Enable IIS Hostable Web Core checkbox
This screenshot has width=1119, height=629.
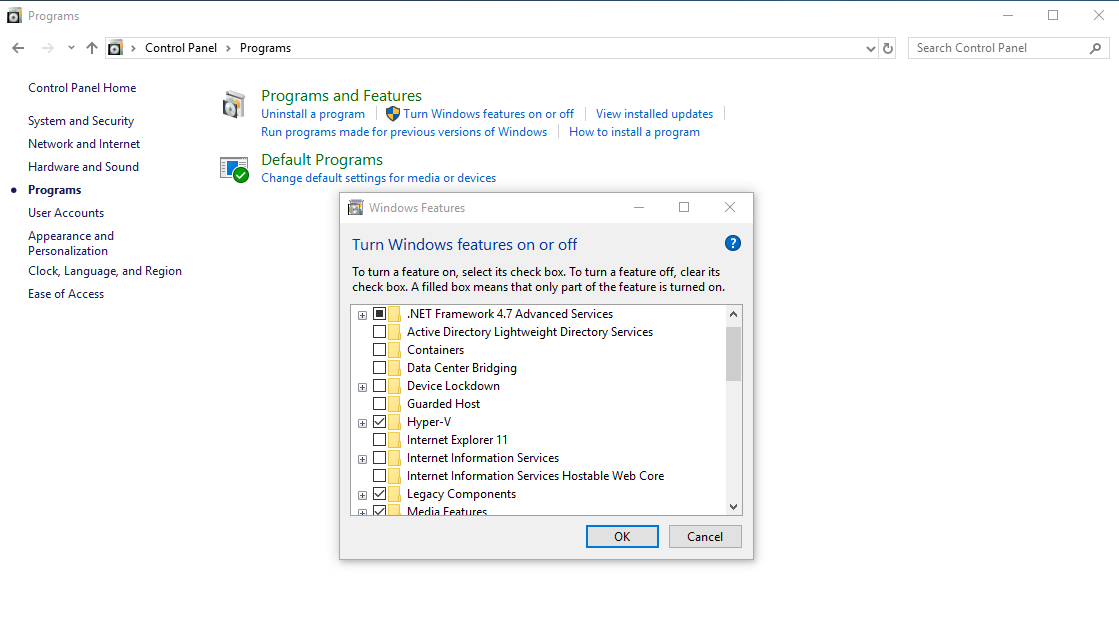[x=380, y=475]
